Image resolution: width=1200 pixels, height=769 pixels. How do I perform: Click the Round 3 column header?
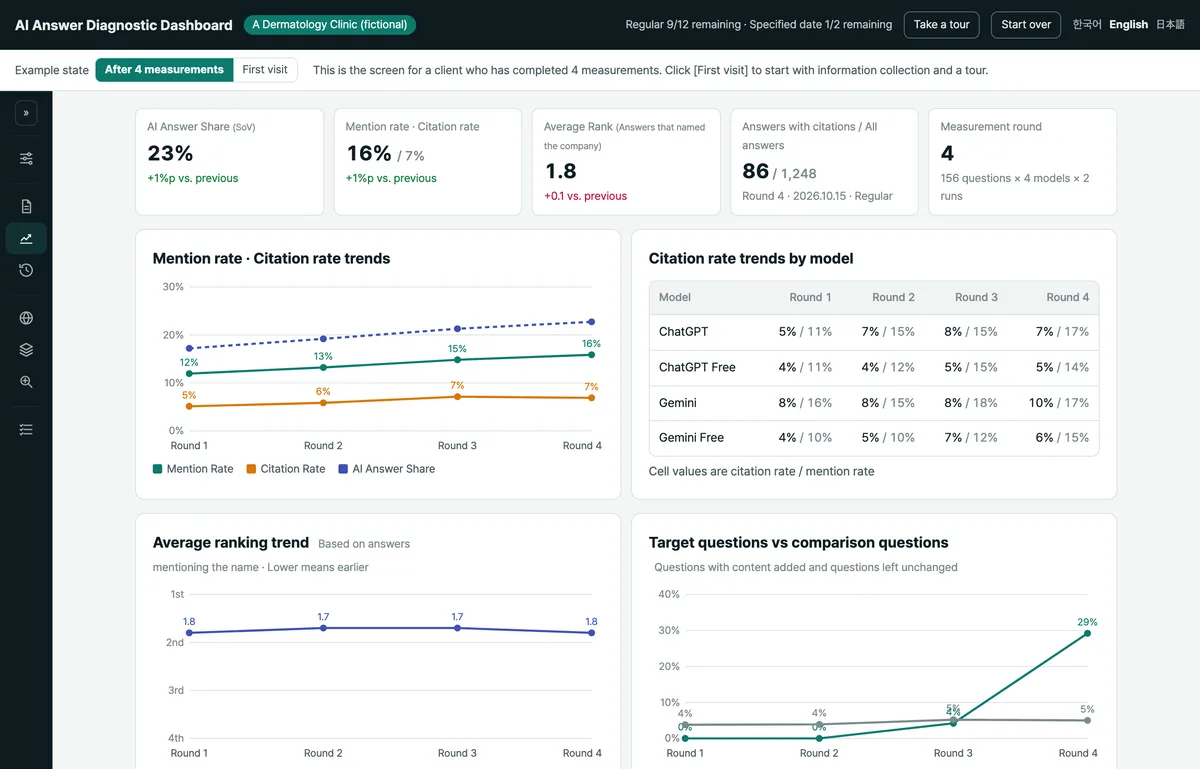coord(976,297)
